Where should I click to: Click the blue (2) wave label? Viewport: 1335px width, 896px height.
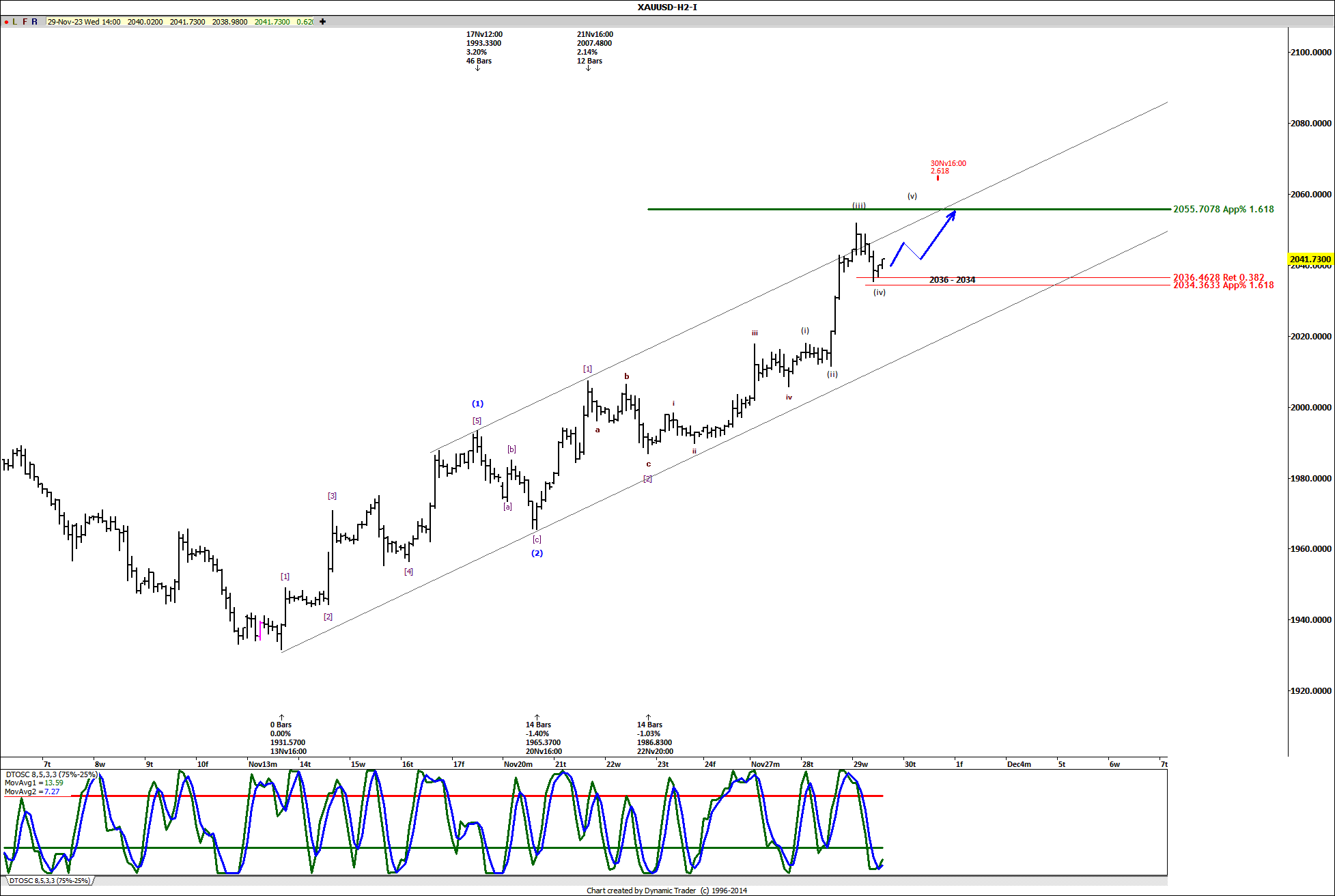pos(537,553)
